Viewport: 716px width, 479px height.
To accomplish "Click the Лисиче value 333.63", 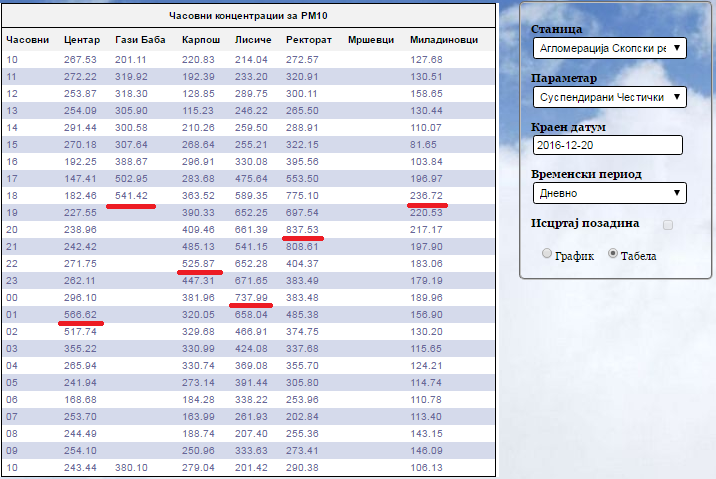I will click(251, 451).
